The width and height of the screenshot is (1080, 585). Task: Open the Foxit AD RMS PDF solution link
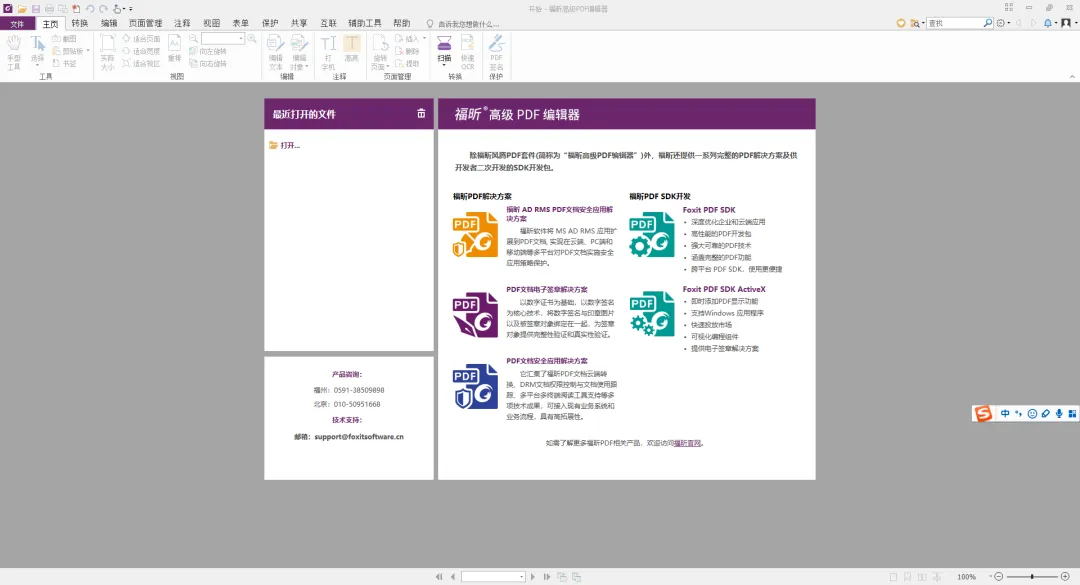pos(559,214)
